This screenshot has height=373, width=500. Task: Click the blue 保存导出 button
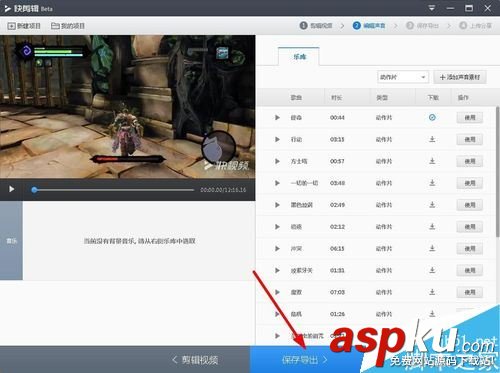pyautogui.click(x=305, y=359)
